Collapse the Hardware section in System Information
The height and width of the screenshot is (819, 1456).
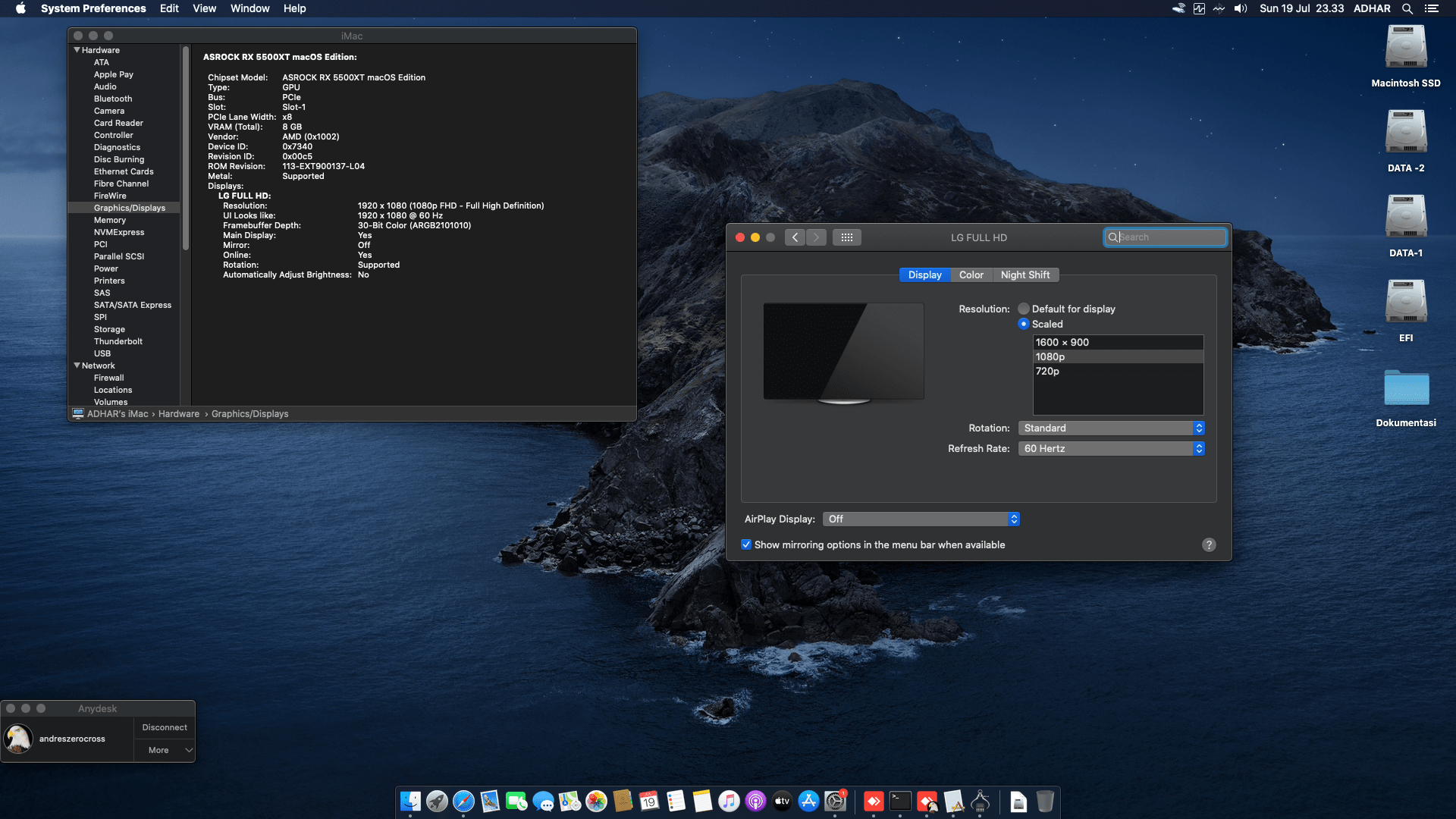(x=77, y=49)
